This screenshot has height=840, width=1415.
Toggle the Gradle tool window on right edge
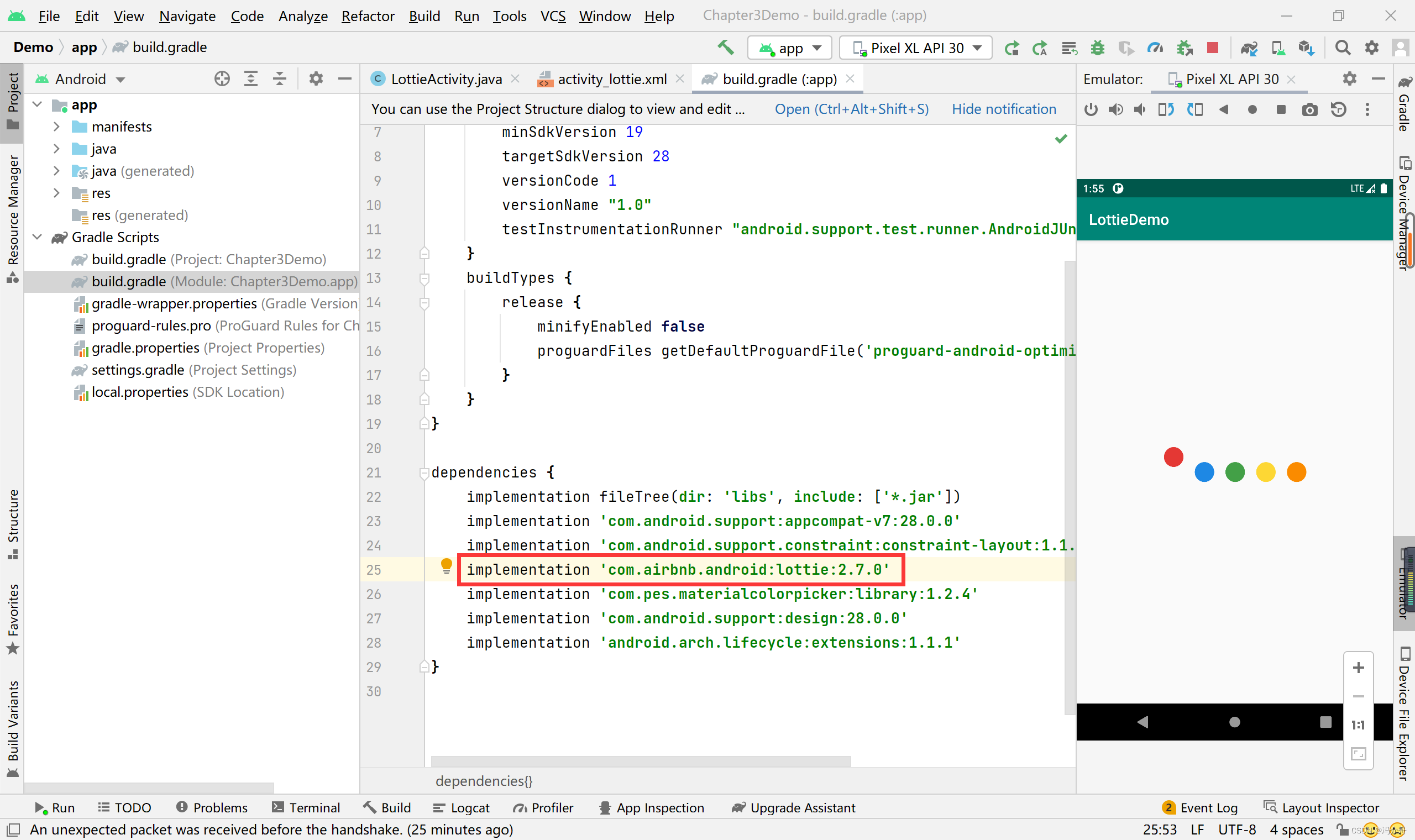point(1404,104)
